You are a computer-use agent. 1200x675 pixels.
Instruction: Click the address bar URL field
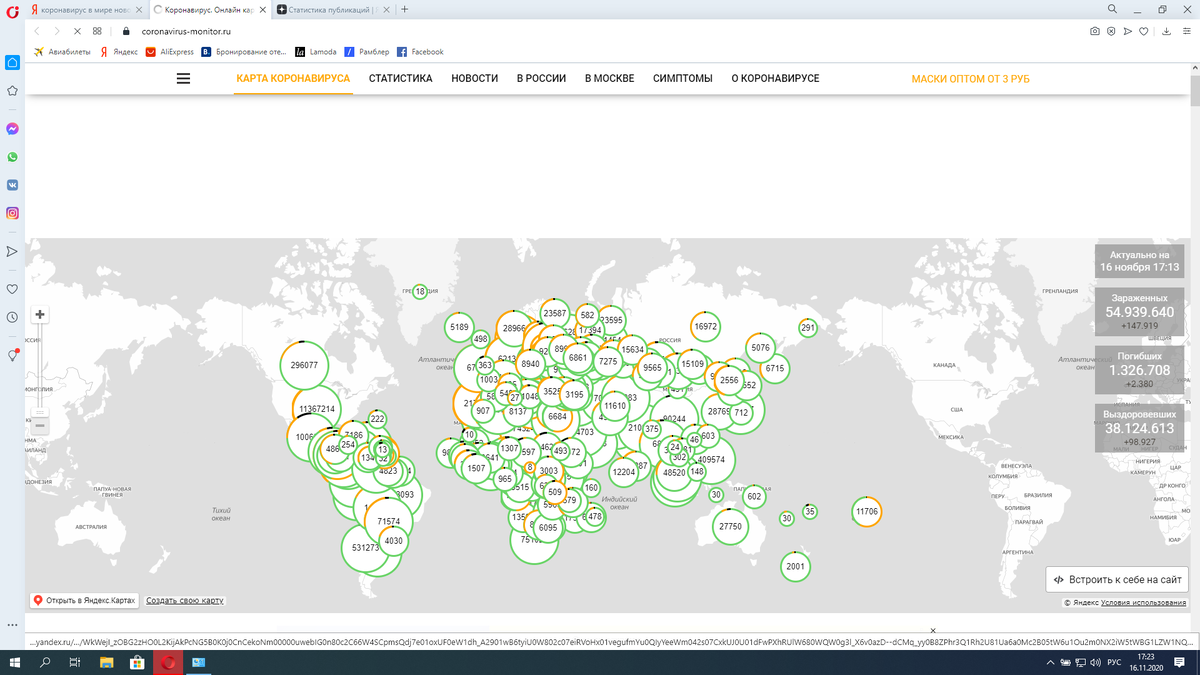coord(600,31)
